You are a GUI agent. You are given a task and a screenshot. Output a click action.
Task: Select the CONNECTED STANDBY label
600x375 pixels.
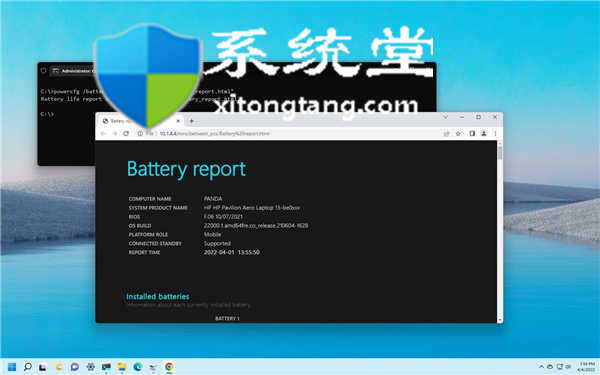[x=155, y=243]
